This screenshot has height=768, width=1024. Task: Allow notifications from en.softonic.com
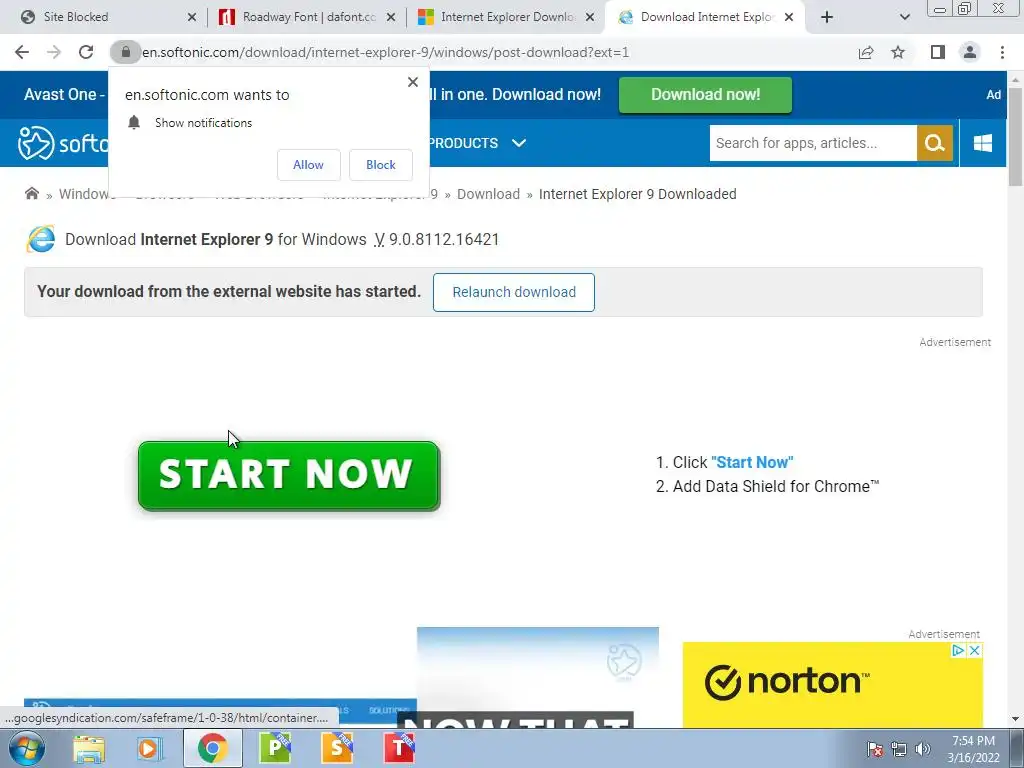coord(308,165)
